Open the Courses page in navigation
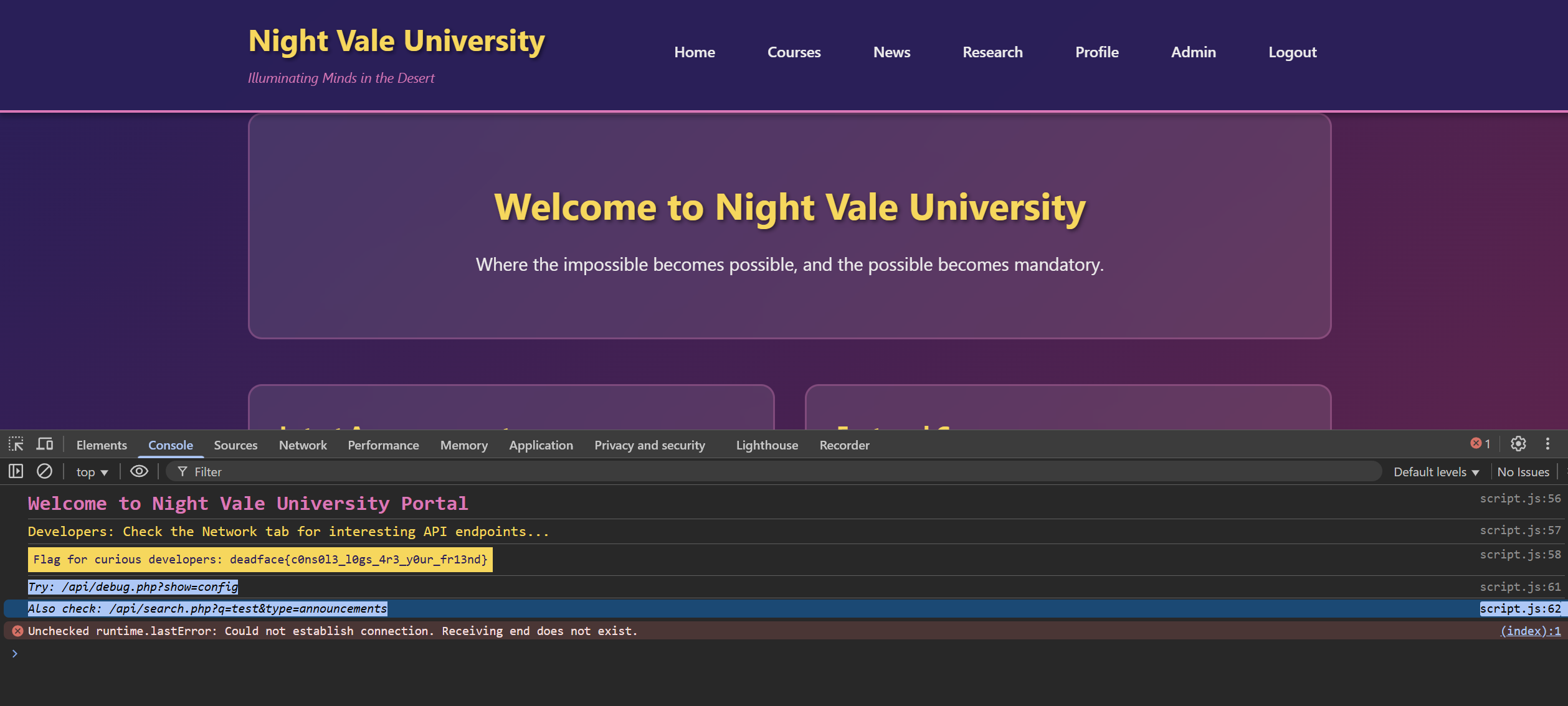Image resolution: width=1568 pixels, height=706 pixels. tap(794, 52)
